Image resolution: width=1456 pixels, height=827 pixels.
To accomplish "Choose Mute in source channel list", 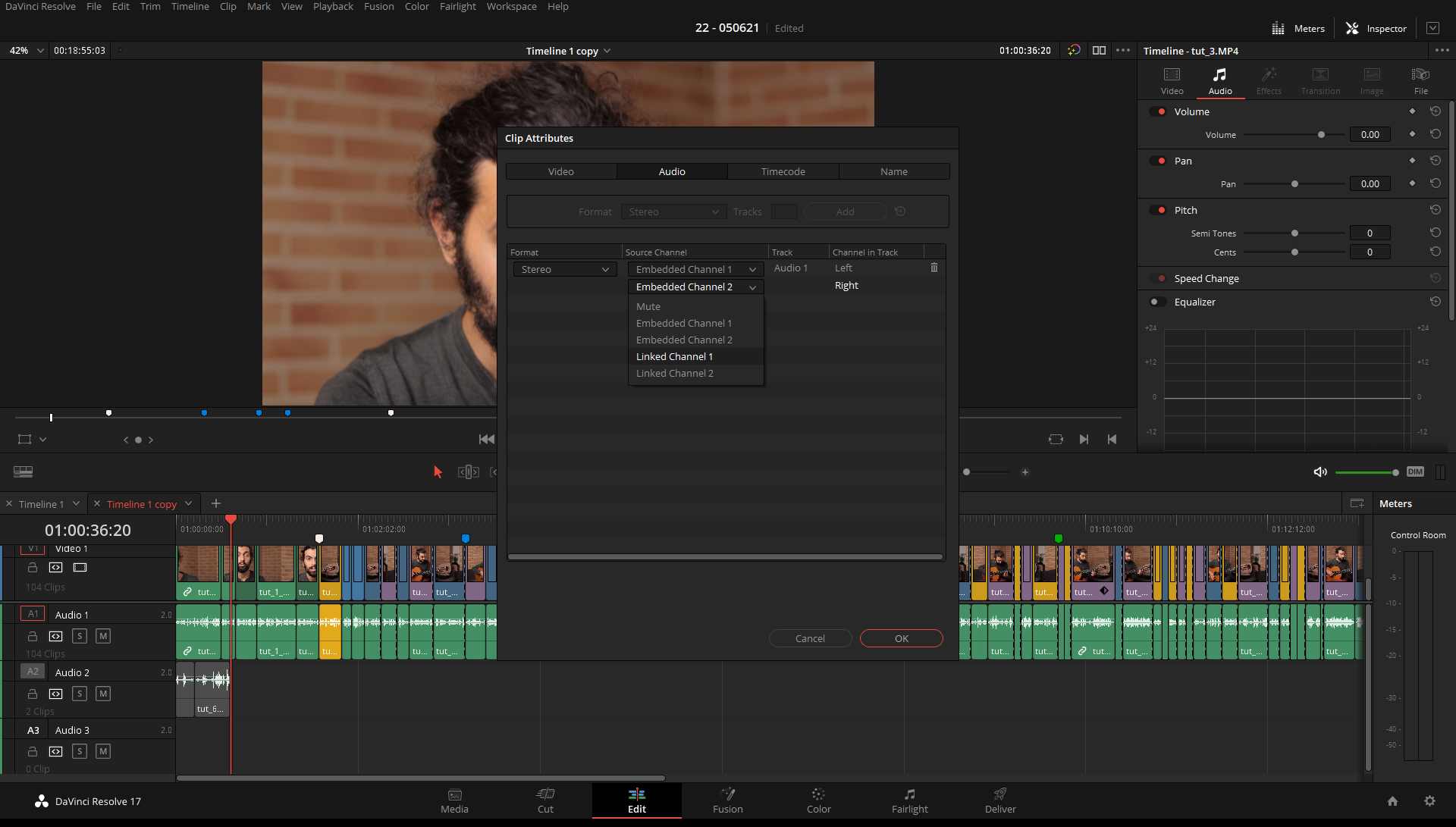I will pos(695,306).
